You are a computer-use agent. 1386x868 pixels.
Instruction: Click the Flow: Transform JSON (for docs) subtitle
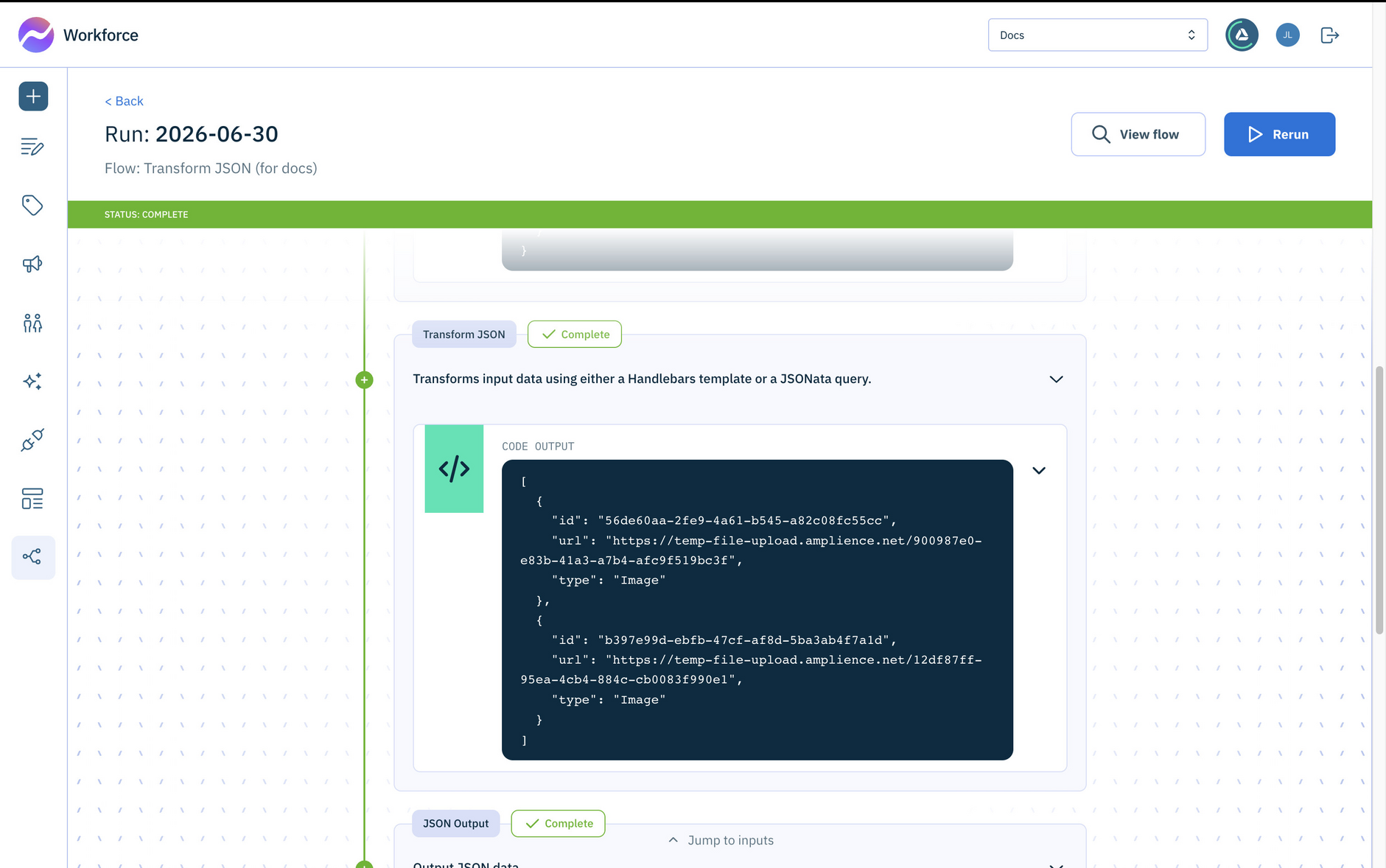coord(211,168)
